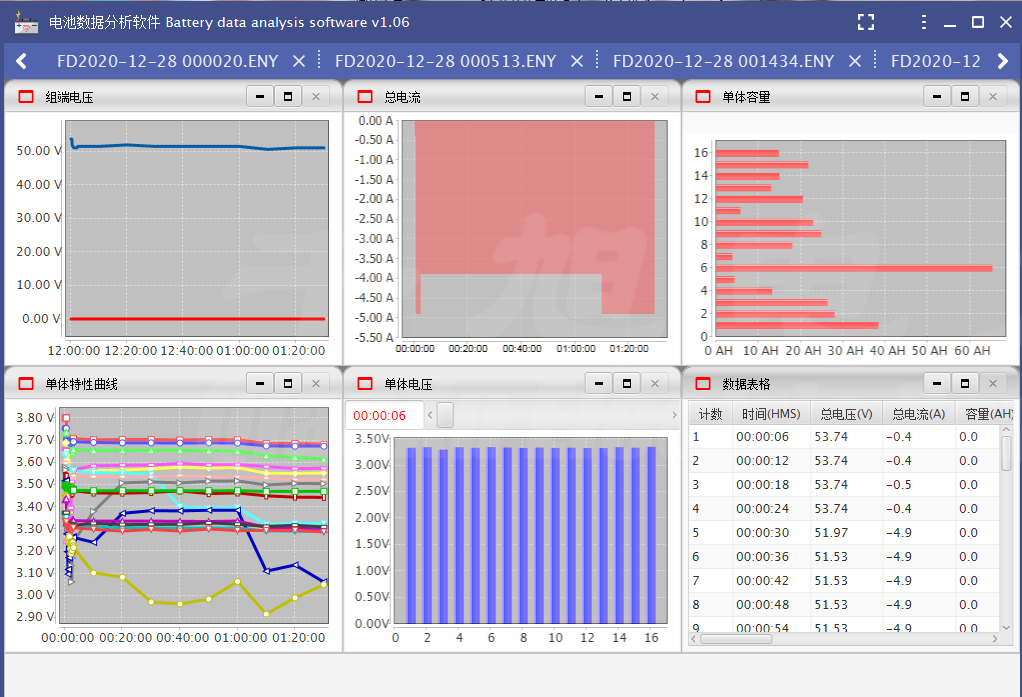This screenshot has height=697, width=1022.
Task: Switch to FD2020-12-28 001434.ENY tab
Action: pyautogui.click(x=723, y=61)
